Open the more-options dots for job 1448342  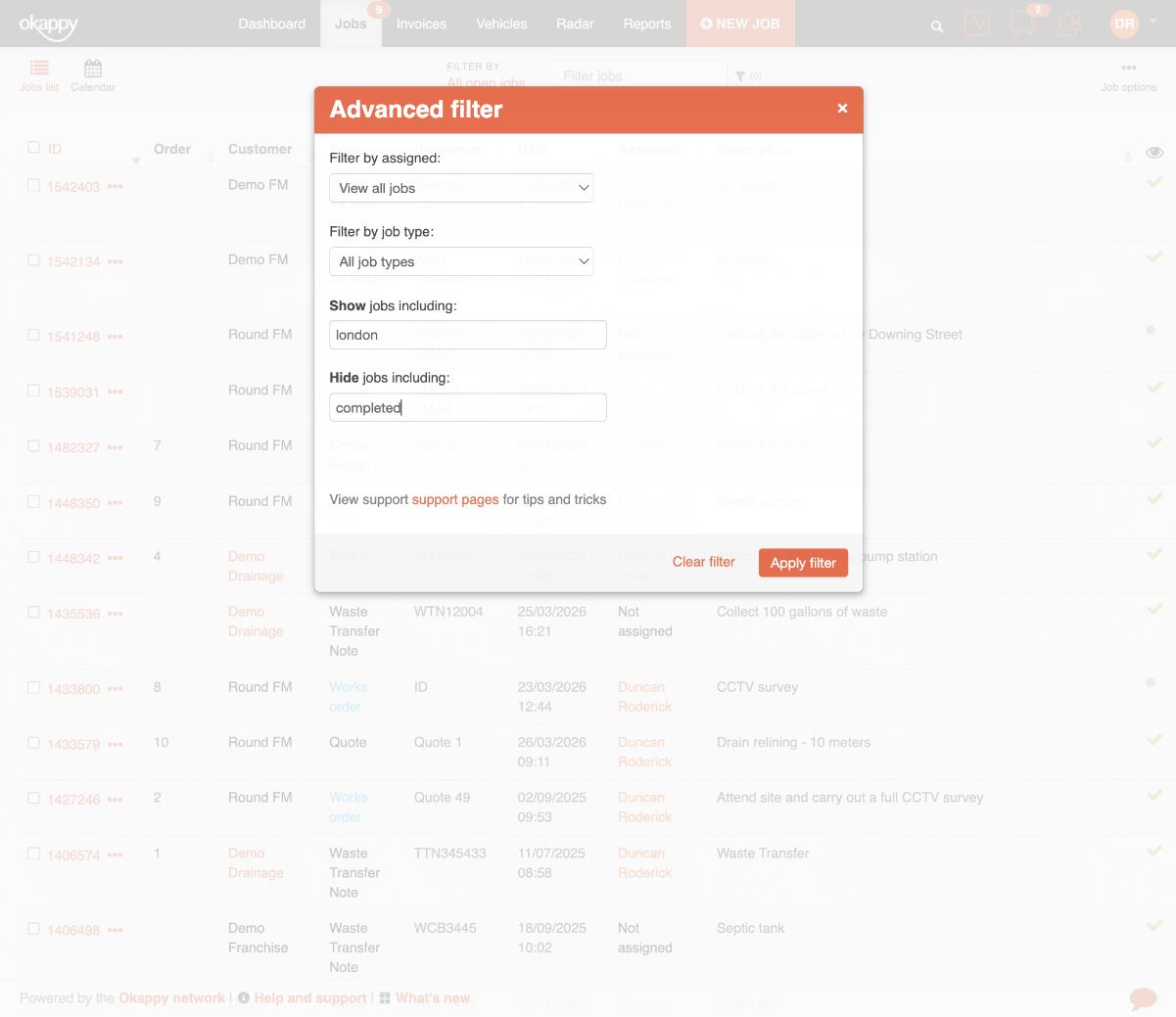(x=116, y=558)
